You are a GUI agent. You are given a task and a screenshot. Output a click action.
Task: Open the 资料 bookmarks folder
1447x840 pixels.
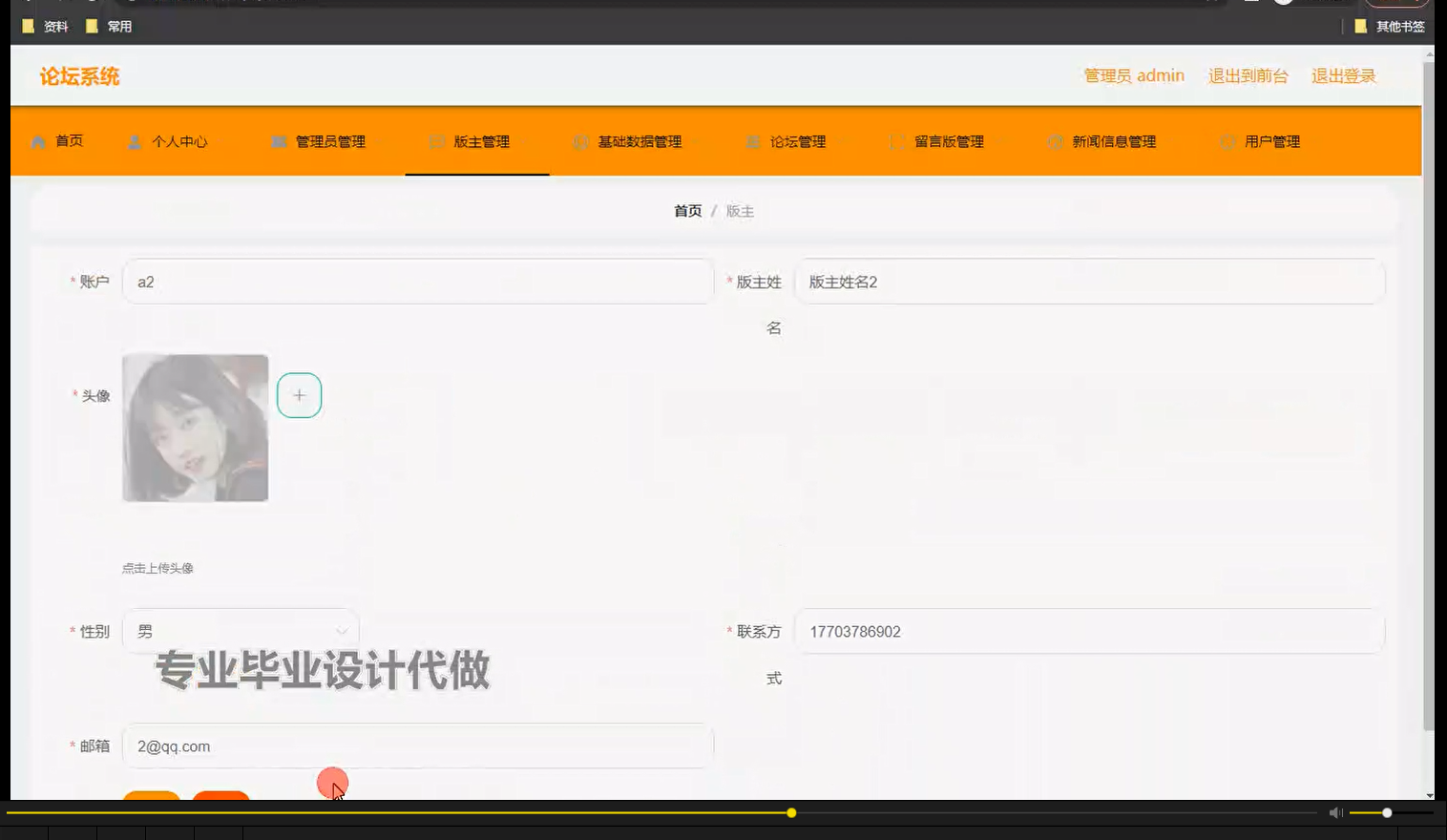pyautogui.click(x=46, y=26)
